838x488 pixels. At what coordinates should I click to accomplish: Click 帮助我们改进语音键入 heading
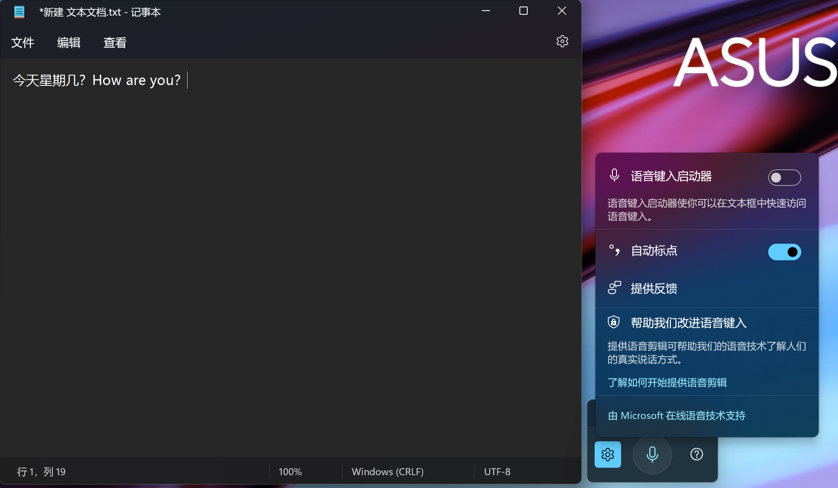pos(688,323)
